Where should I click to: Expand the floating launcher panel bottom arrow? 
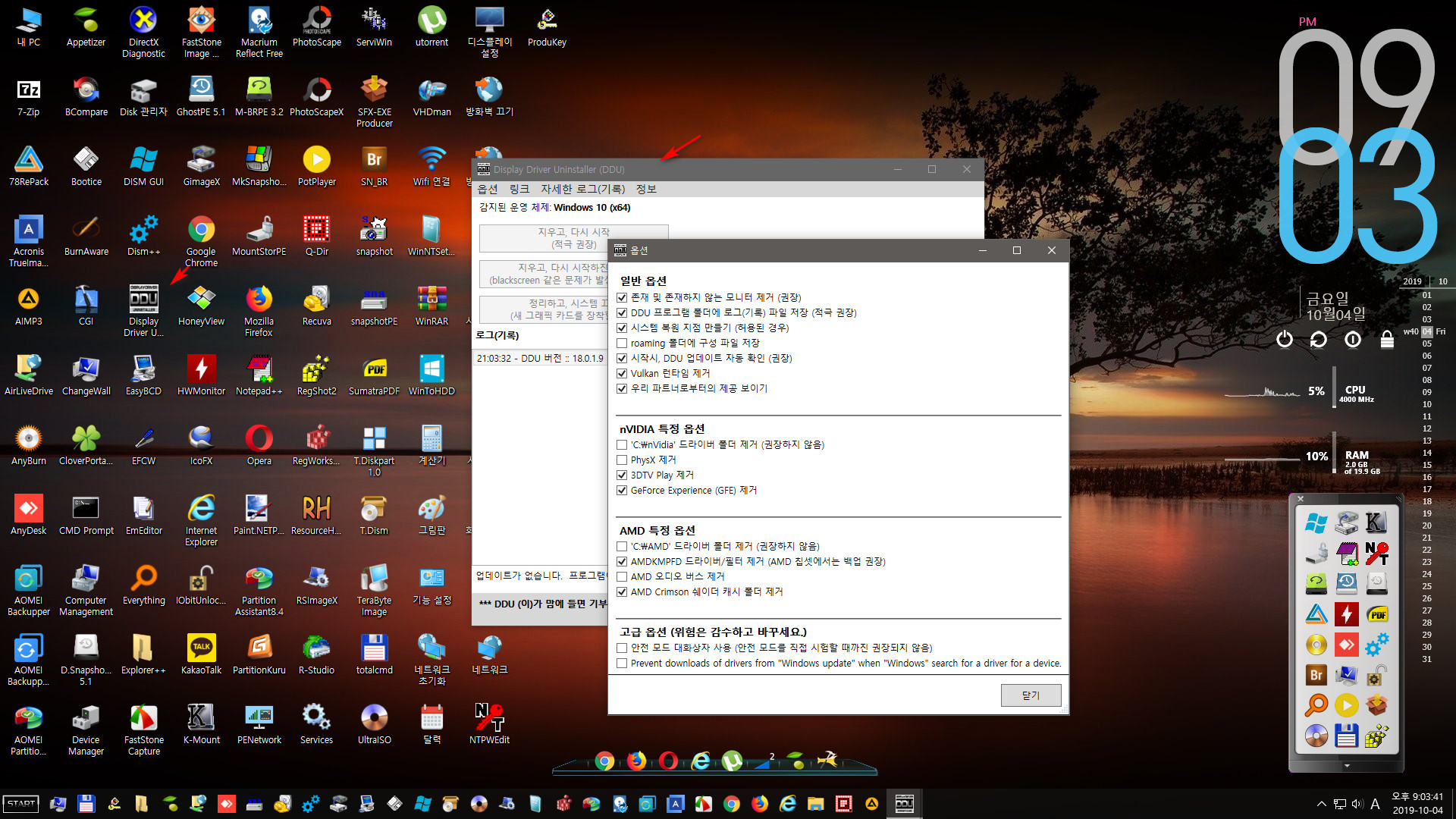[1347, 766]
